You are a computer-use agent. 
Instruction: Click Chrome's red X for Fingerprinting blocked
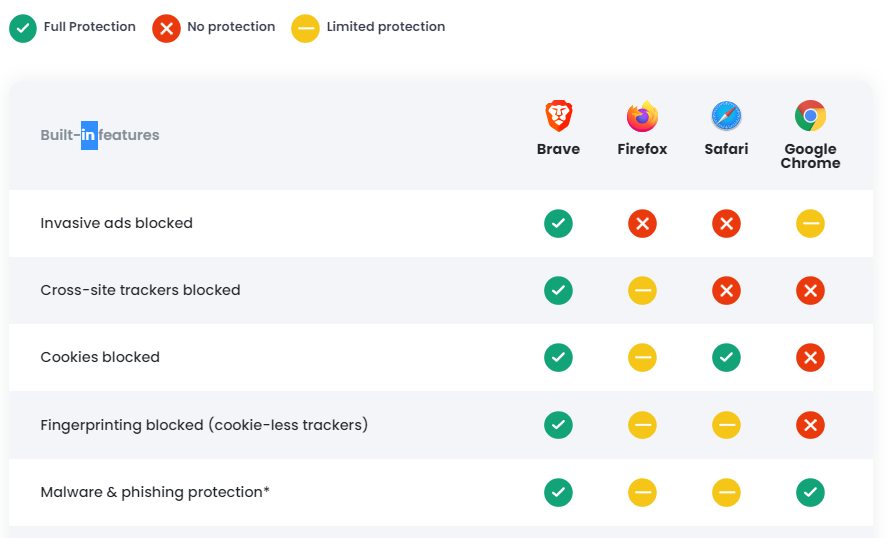[x=810, y=425]
